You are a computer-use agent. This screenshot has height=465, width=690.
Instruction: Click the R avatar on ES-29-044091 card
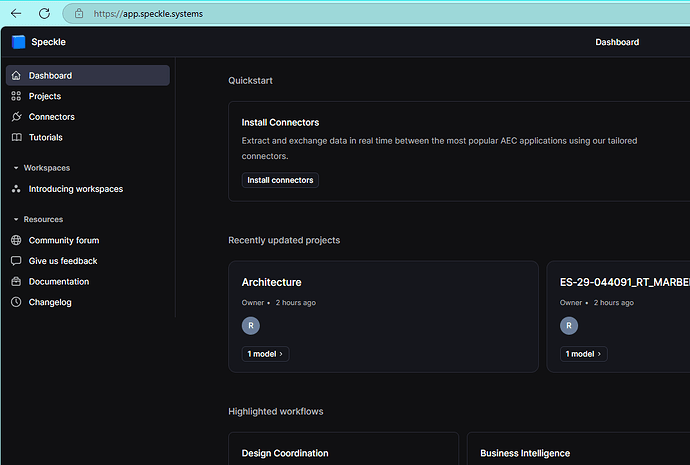569,326
